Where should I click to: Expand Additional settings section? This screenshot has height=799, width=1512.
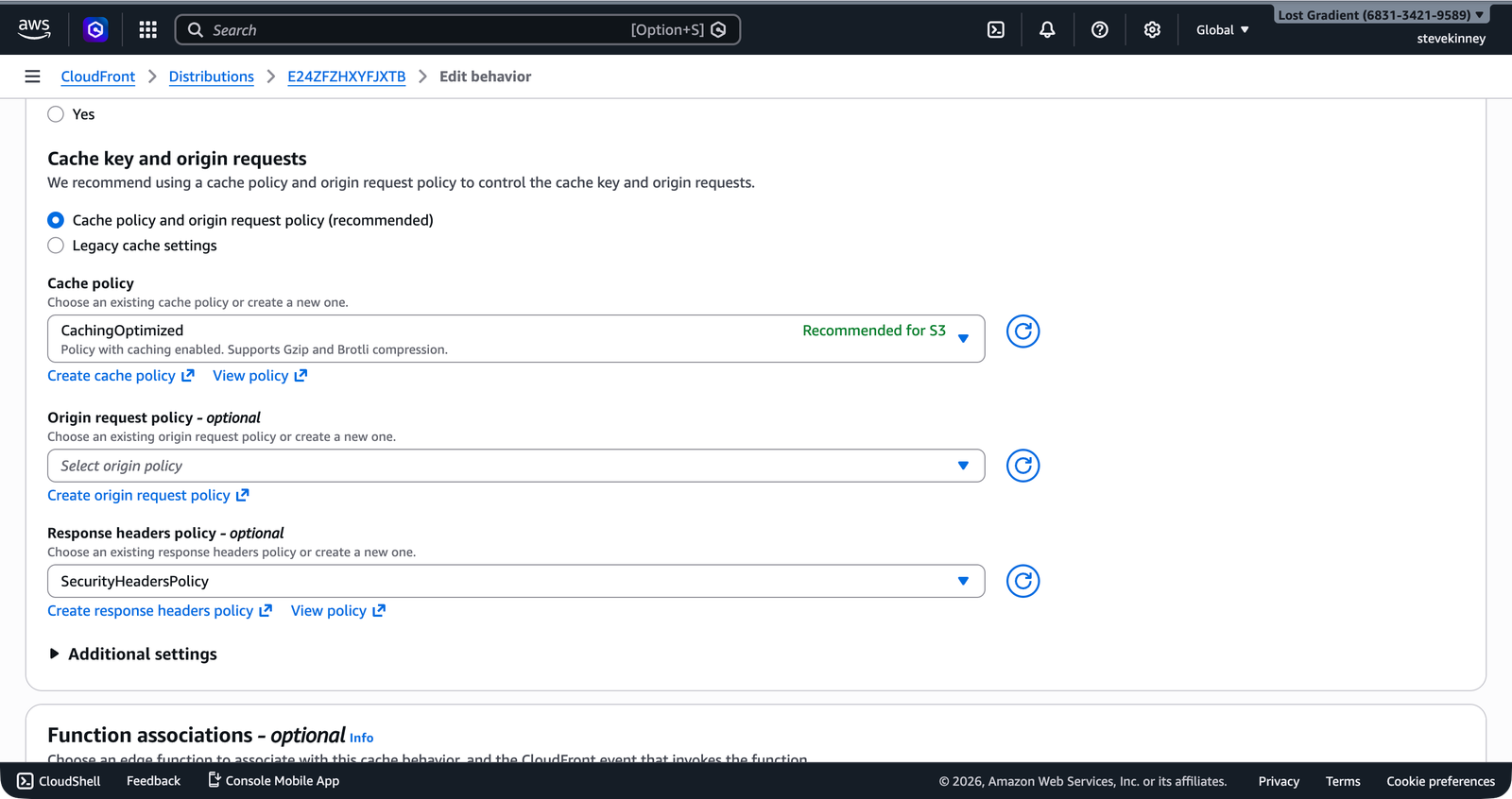[132, 654]
